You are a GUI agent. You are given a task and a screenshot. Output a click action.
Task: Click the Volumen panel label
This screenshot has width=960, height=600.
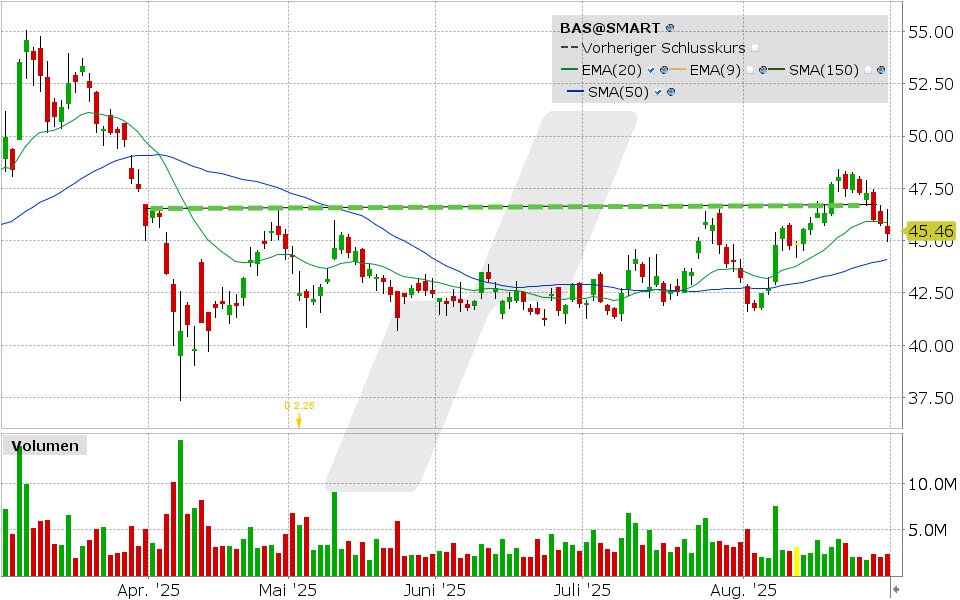coord(45,446)
